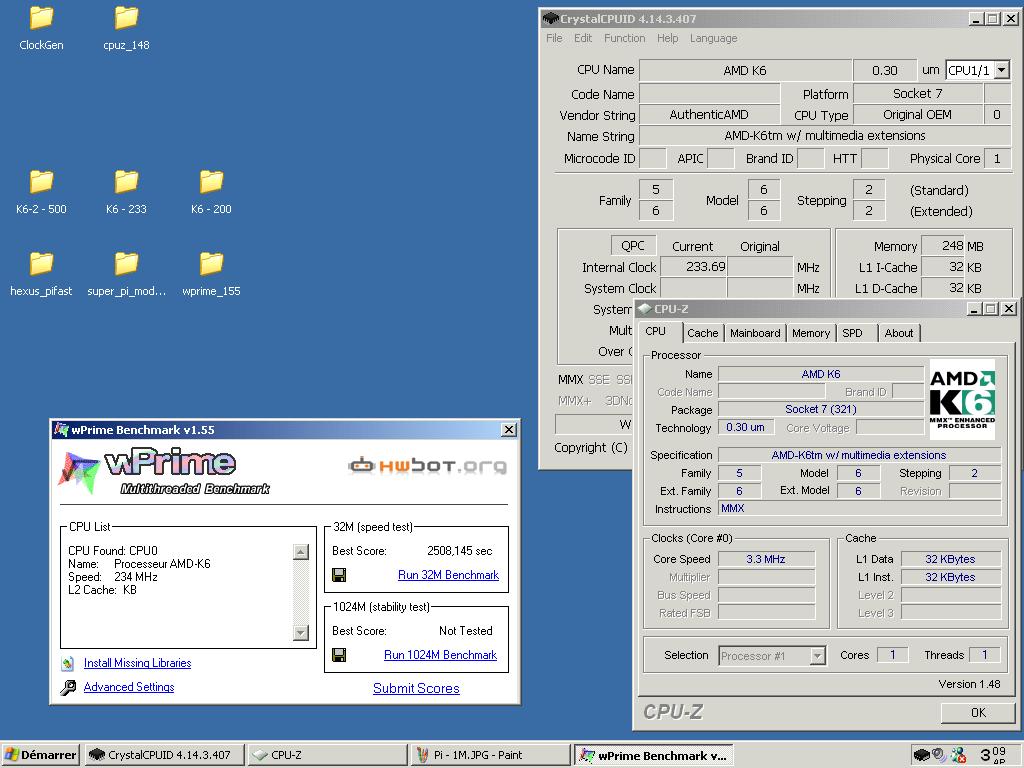
Task: Click the 2508,145 sec best score
Action: click(x=460, y=551)
